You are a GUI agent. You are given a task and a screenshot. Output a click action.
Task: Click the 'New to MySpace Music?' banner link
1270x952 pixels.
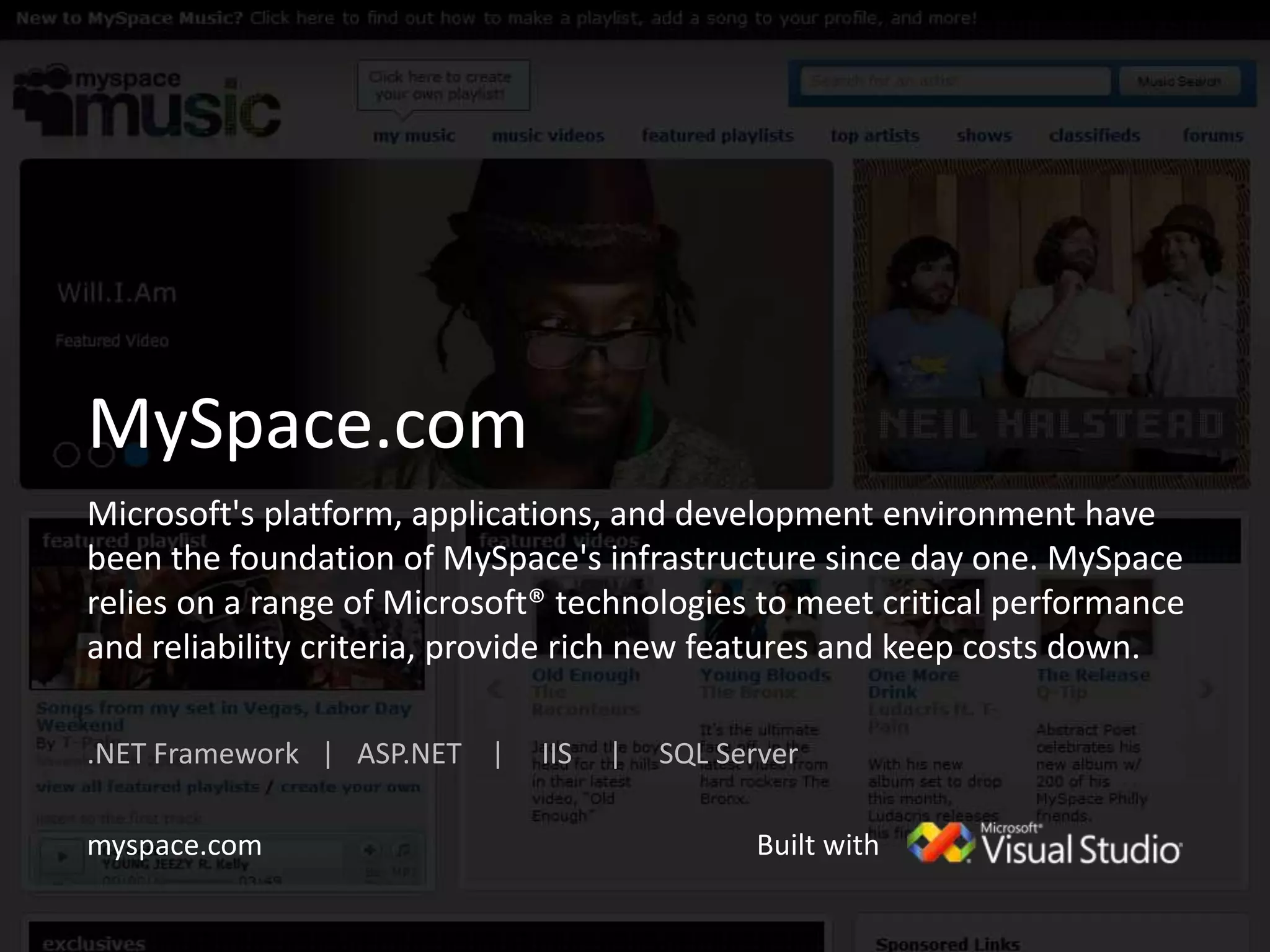pos(496,18)
